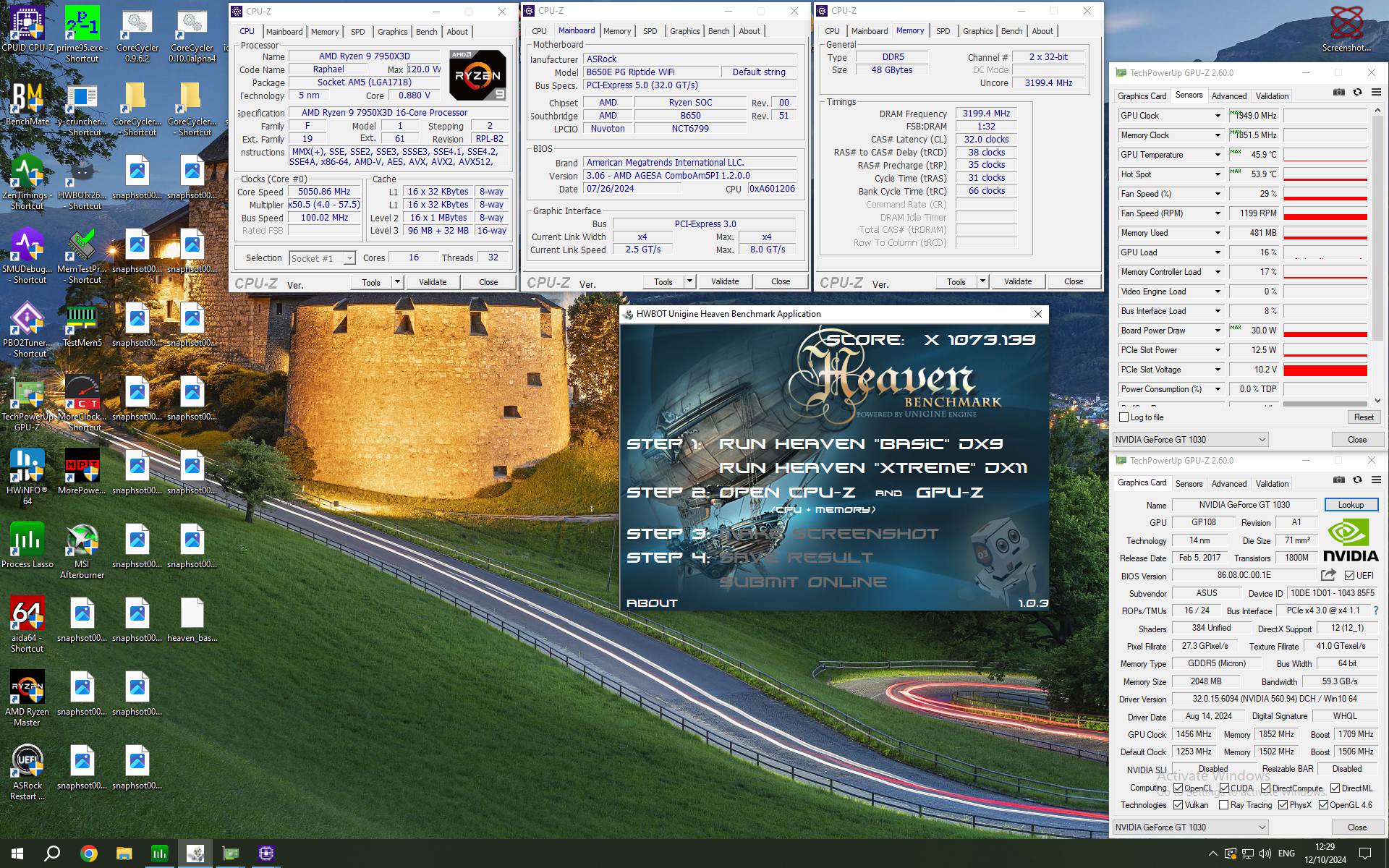The width and height of the screenshot is (1389, 868).
Task: Launch y-cruncher shortcut icon
Action: pyautogui.click(x=82, y=110)
